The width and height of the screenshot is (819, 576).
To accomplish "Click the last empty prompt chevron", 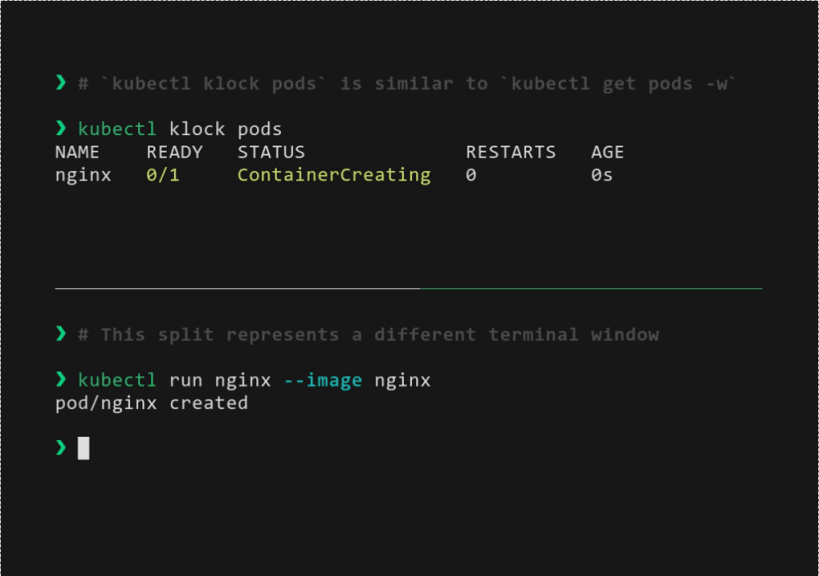I will click(x=61, y=448).
